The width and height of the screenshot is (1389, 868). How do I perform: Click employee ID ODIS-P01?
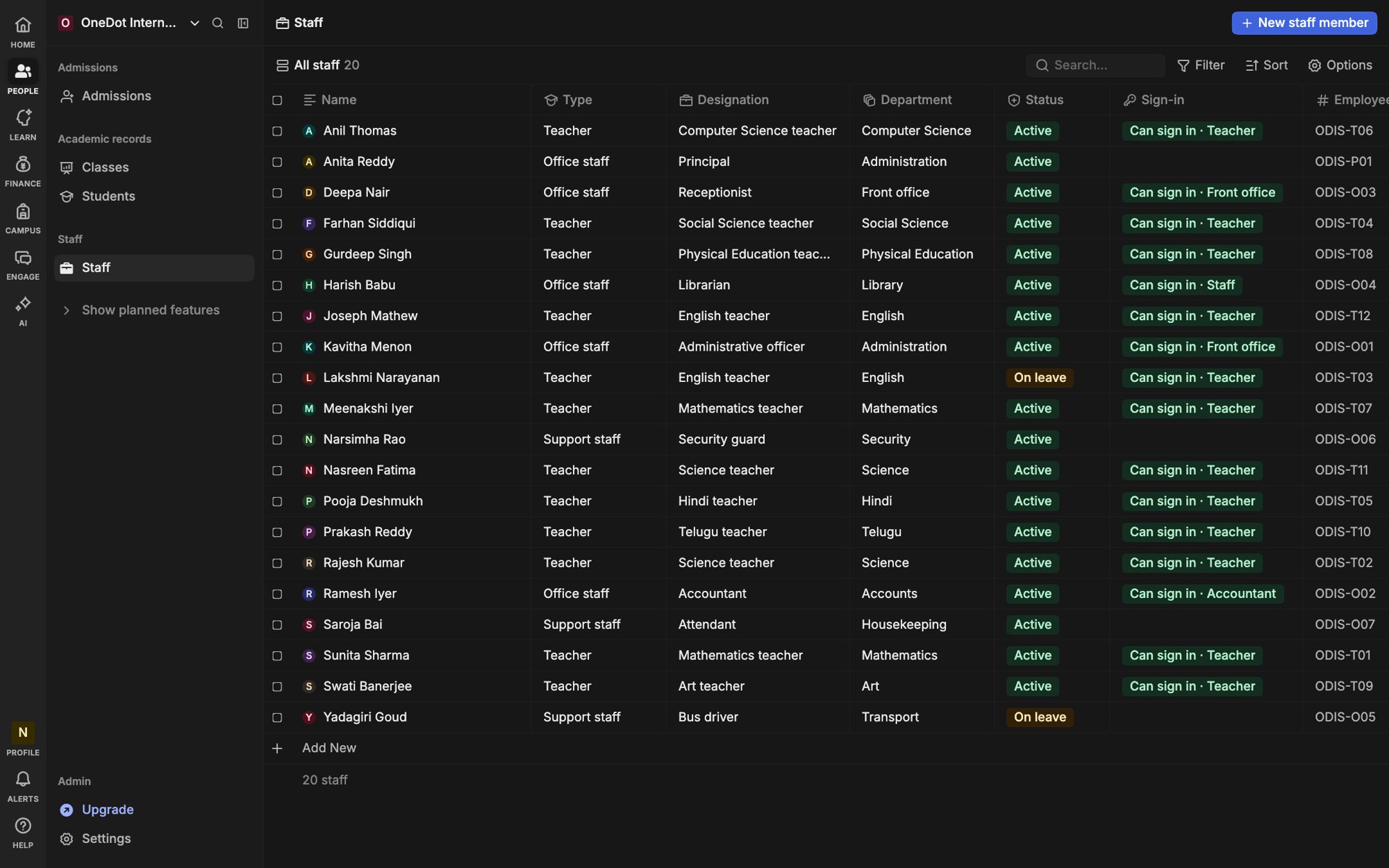tap(1343, 162)
